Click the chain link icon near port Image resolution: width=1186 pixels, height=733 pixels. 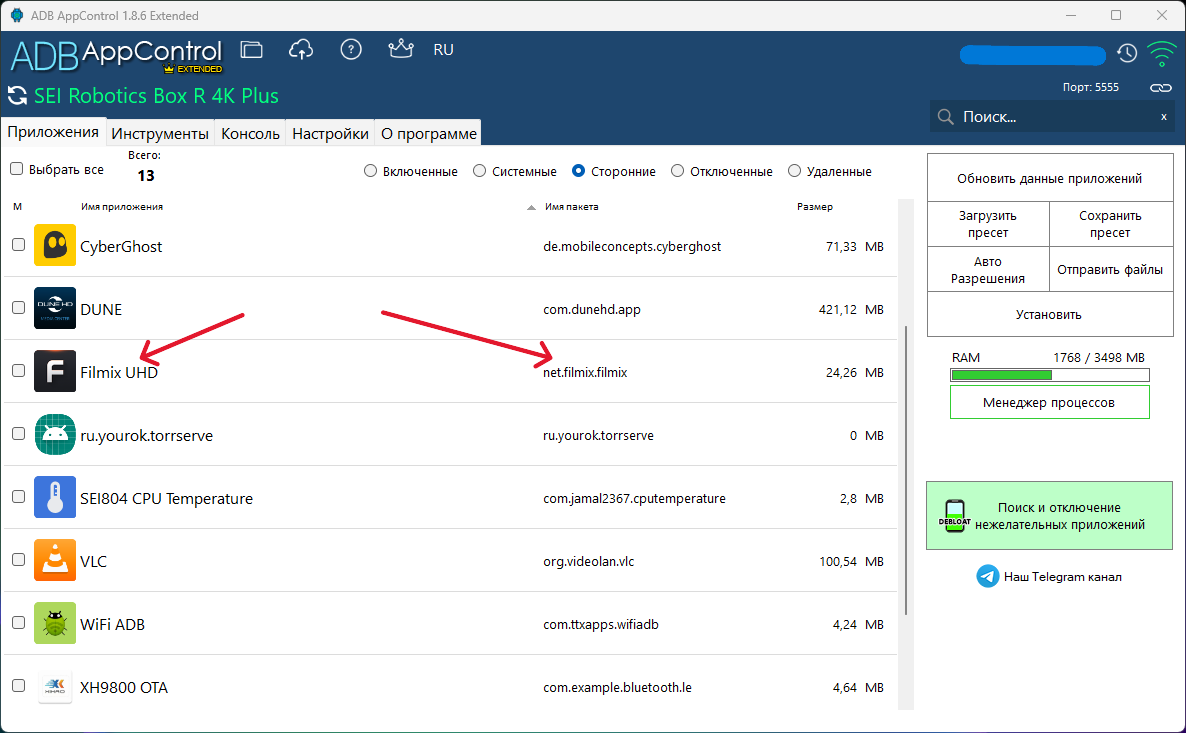[1161, 88]
